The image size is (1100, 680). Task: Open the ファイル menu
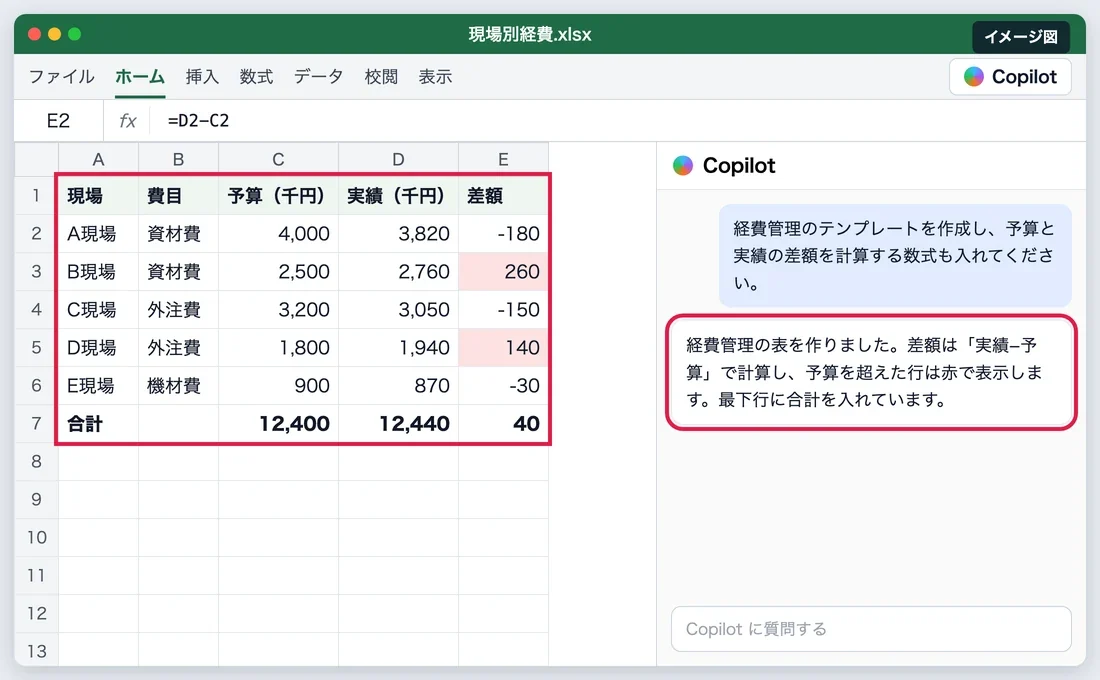click(61, 76)
